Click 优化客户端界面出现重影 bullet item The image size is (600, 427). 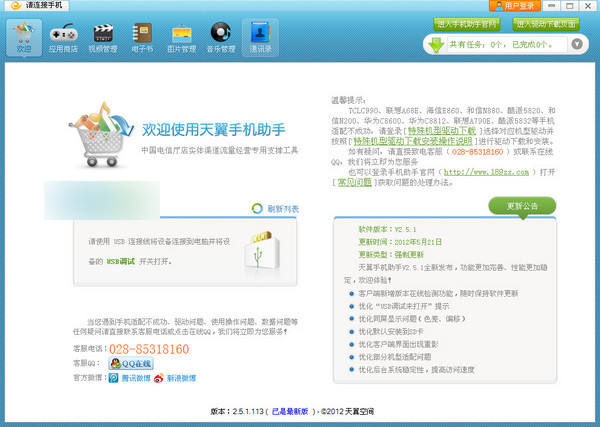pos(398,344)
